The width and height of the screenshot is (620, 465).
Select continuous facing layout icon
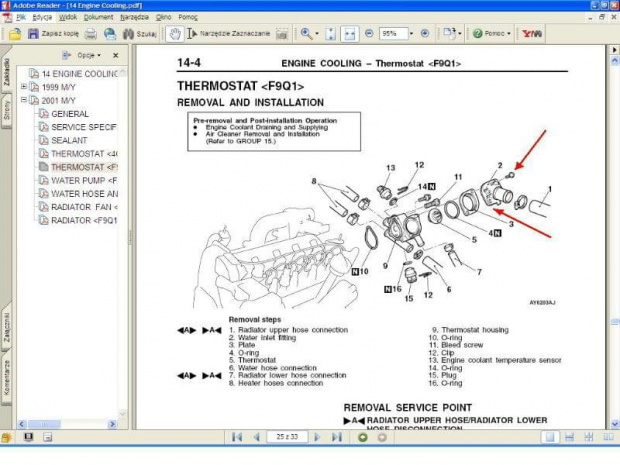click(x=589, y=437)
